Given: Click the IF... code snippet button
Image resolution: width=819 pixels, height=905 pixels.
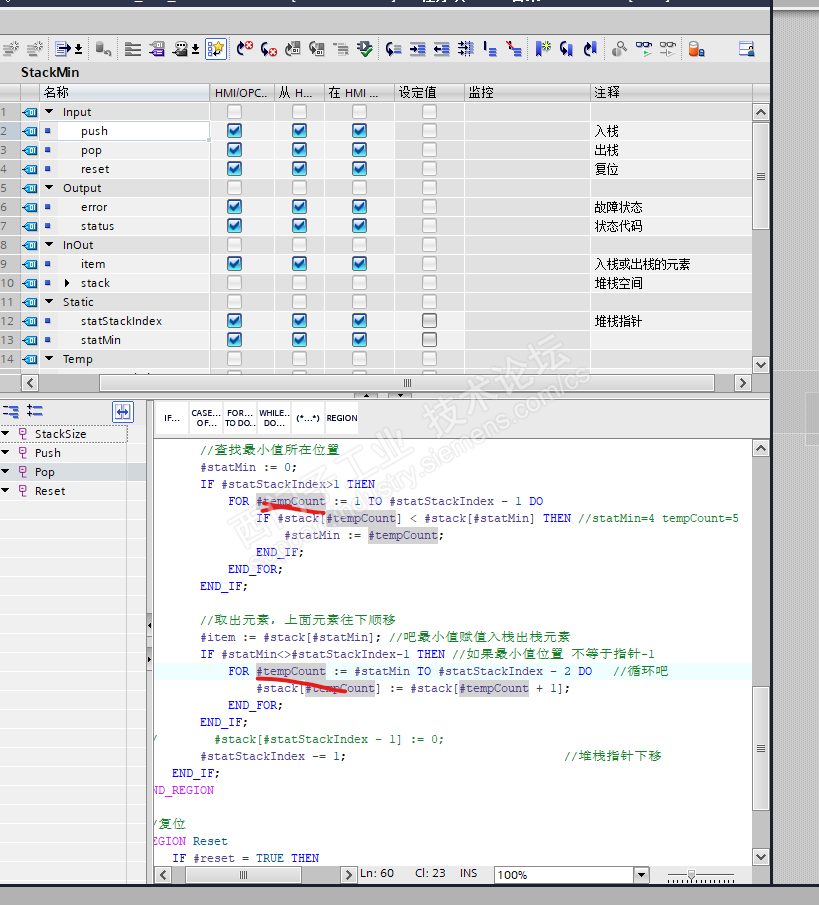Looking at the screenshot, I should coord(172,418).
